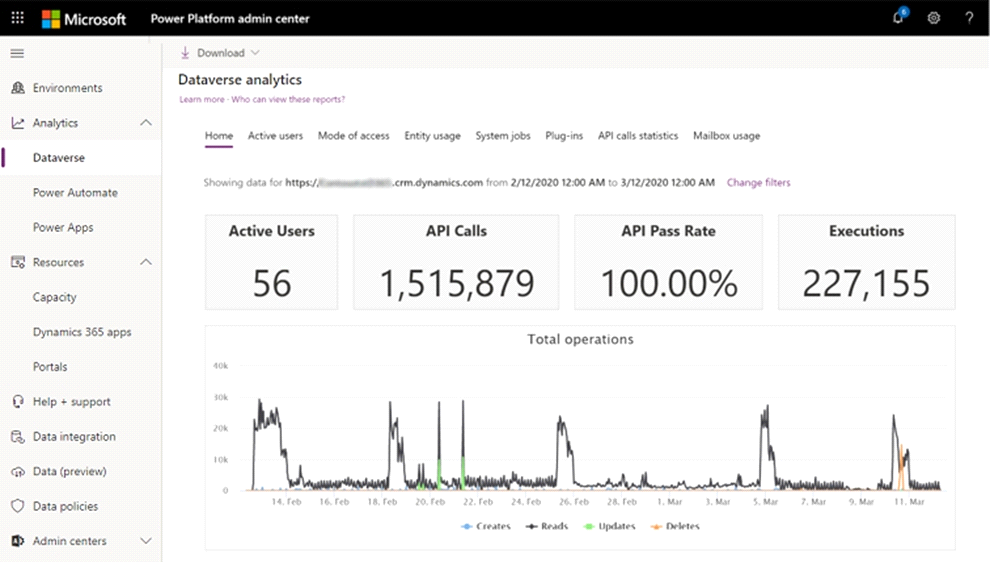The width and height of the screenshot is (990, 562).
Task: Select the Home tab
Action: pos(219,136)
